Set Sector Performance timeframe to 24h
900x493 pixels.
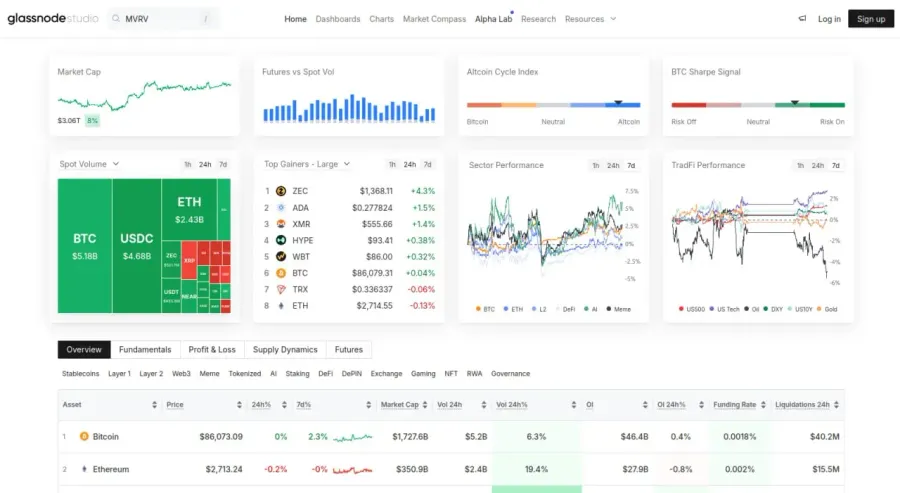coord(614,165)
